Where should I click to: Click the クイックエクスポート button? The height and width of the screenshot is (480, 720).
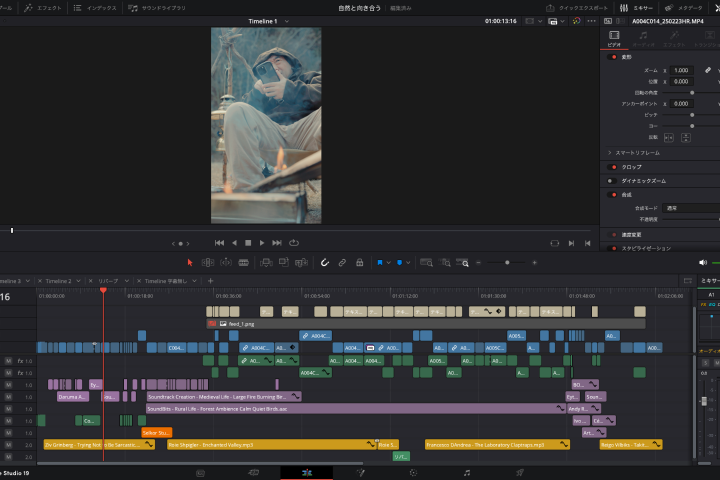[577, 8]
